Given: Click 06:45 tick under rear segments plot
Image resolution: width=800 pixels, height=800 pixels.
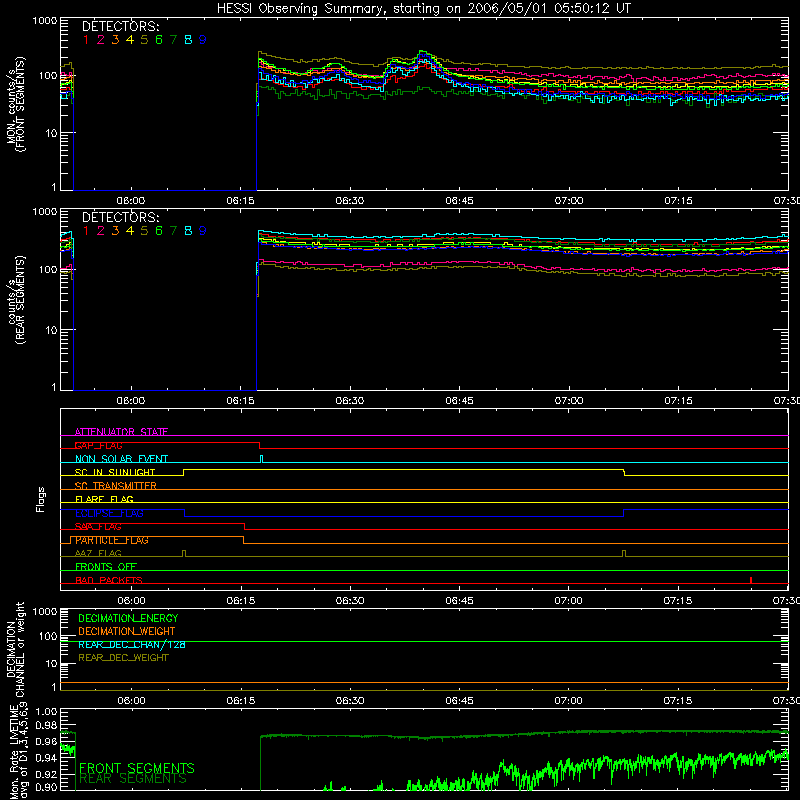Looking at the screenshot, I should [459, 401].
